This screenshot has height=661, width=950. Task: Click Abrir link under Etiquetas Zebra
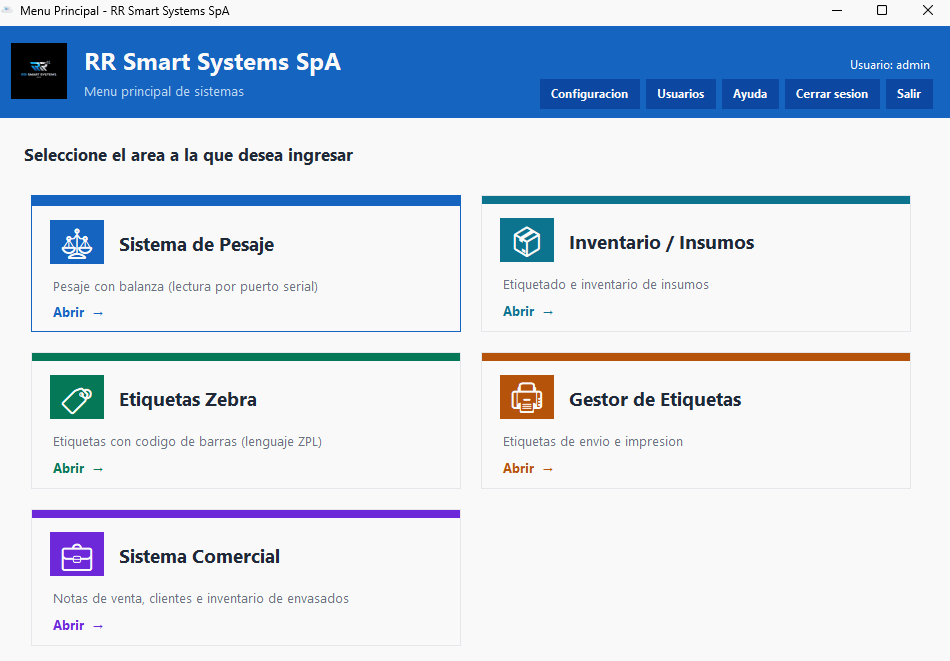78,468
